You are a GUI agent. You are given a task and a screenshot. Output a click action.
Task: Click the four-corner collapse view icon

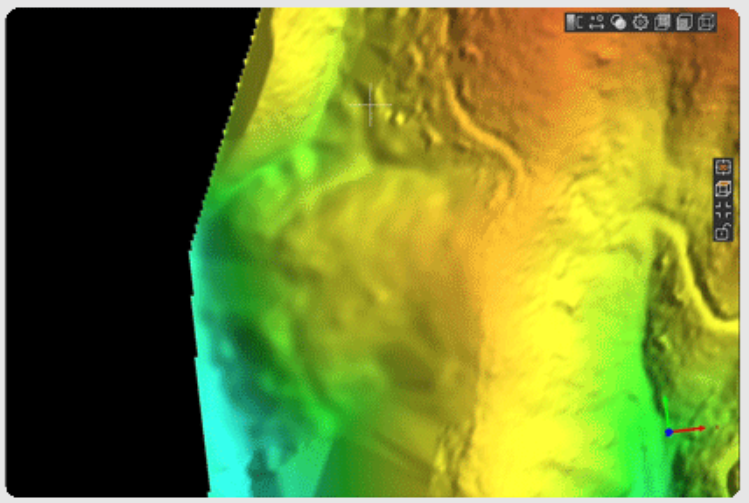(x=723, y=211)
